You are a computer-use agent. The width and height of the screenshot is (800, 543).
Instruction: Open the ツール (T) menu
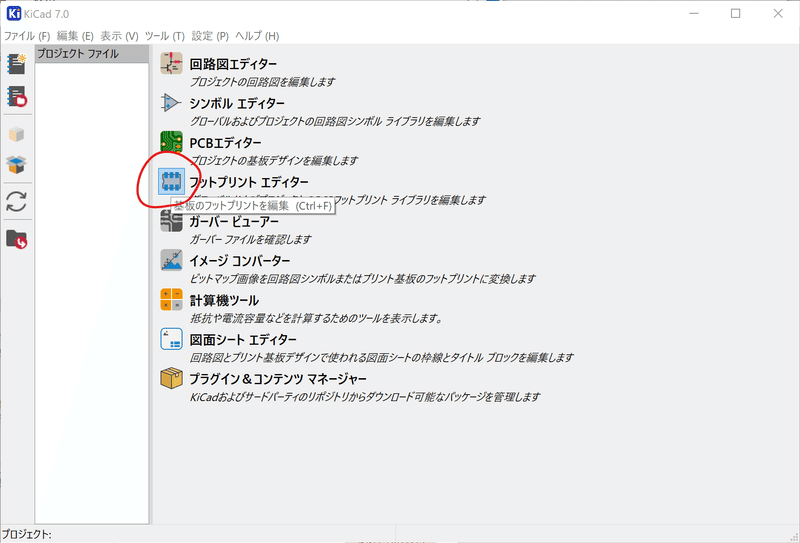click(164, 36)
